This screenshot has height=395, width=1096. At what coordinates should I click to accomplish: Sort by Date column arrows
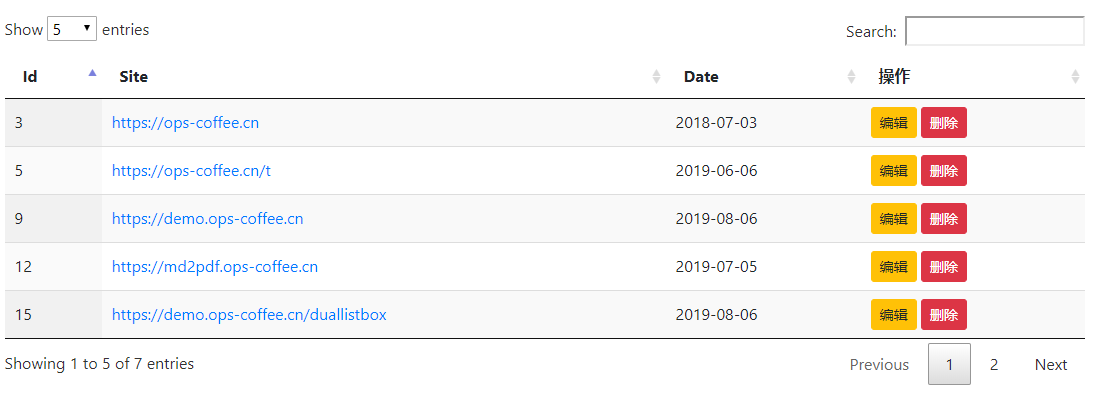coord(851,77)
